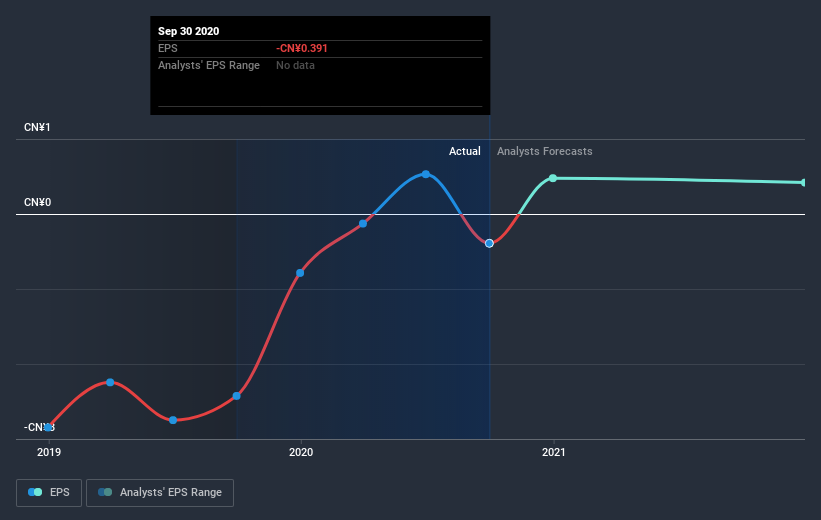Click the 'CN¥0' y-axis label
The image size is (821, 520).
(38, 202)
